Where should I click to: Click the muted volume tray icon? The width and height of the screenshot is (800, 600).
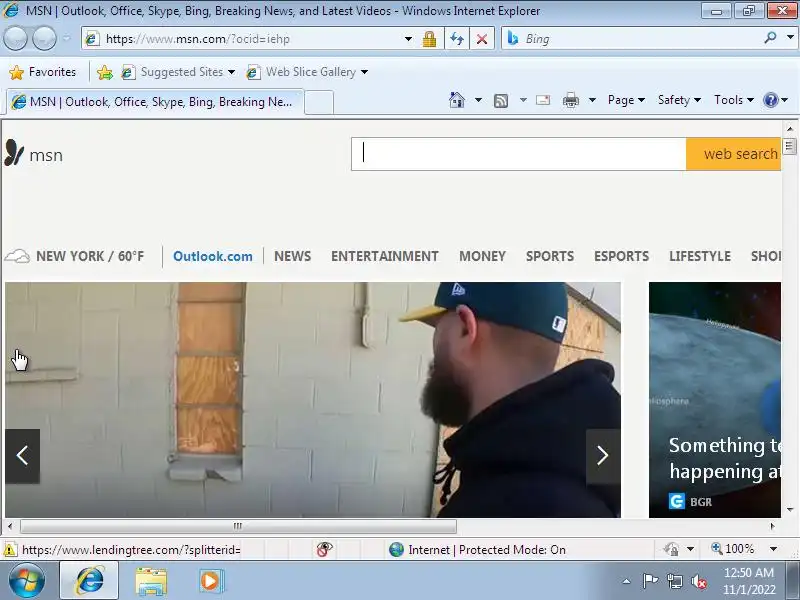(699, 581)
